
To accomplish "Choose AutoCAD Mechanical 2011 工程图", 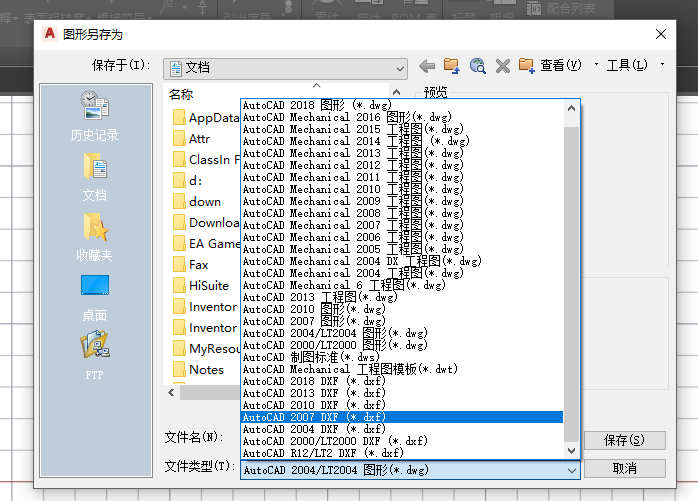I will click(402, 178).
